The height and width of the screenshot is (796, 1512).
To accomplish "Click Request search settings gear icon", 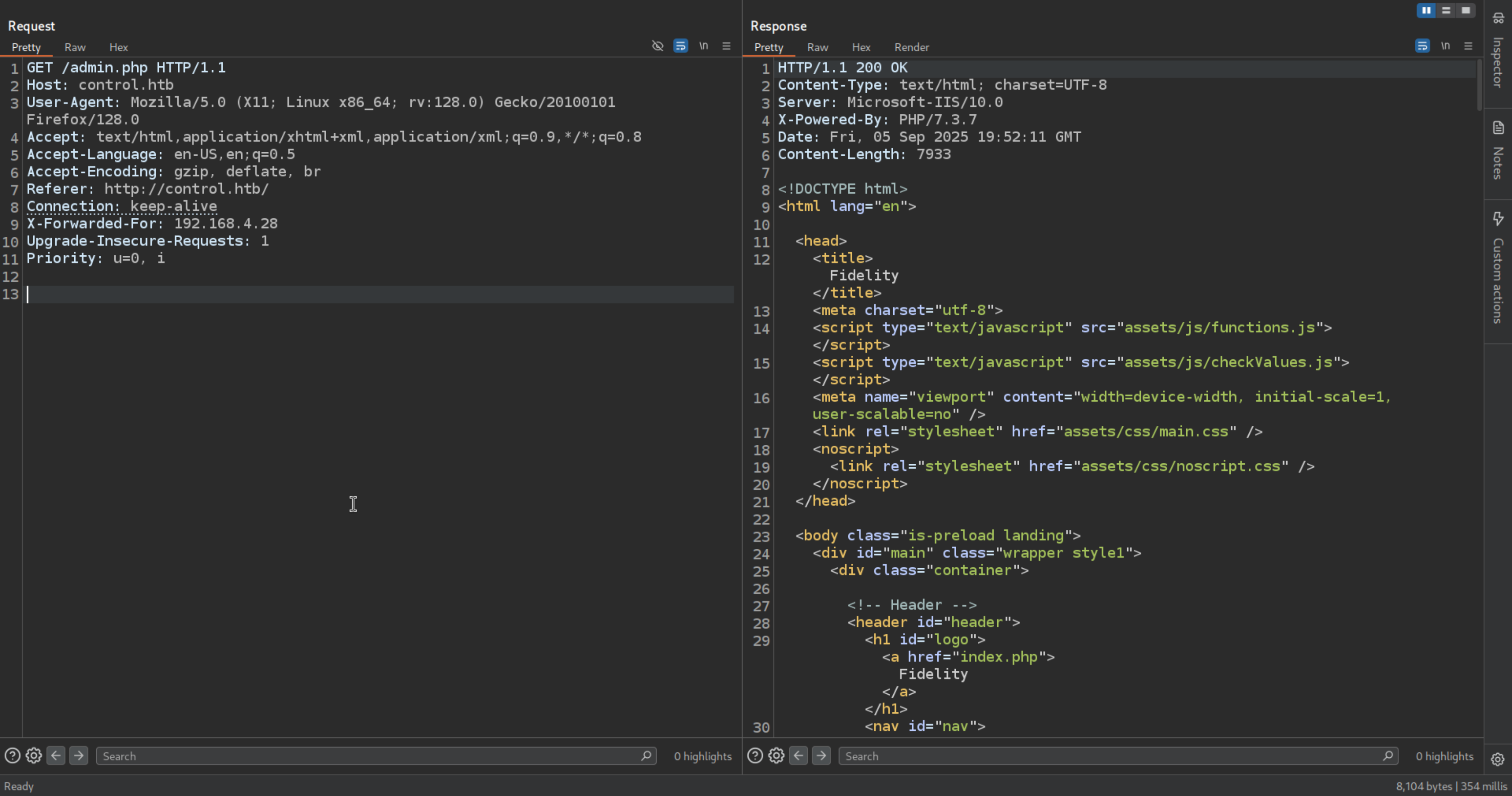I will click(x=34, y=755).
